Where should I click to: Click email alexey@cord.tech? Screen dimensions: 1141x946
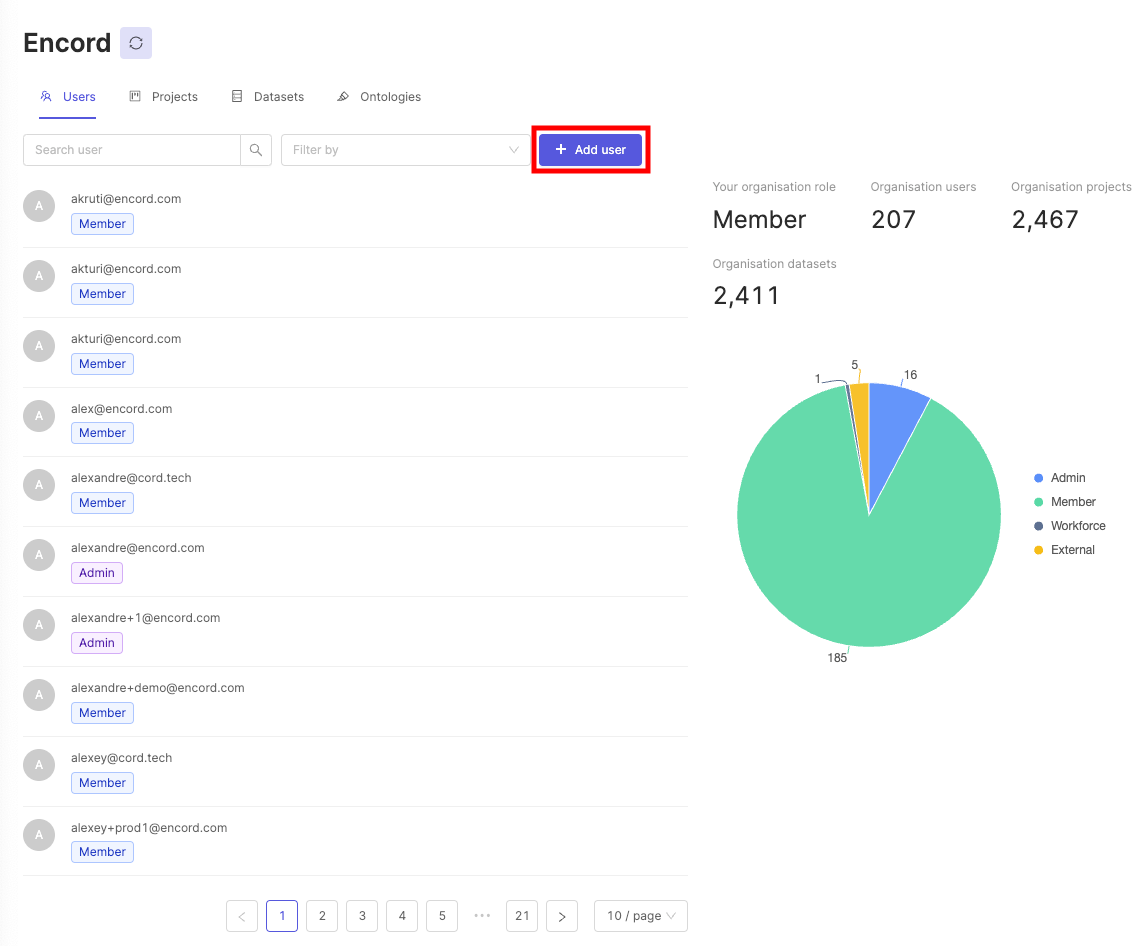pyautogui.click(x=122, y=758)
